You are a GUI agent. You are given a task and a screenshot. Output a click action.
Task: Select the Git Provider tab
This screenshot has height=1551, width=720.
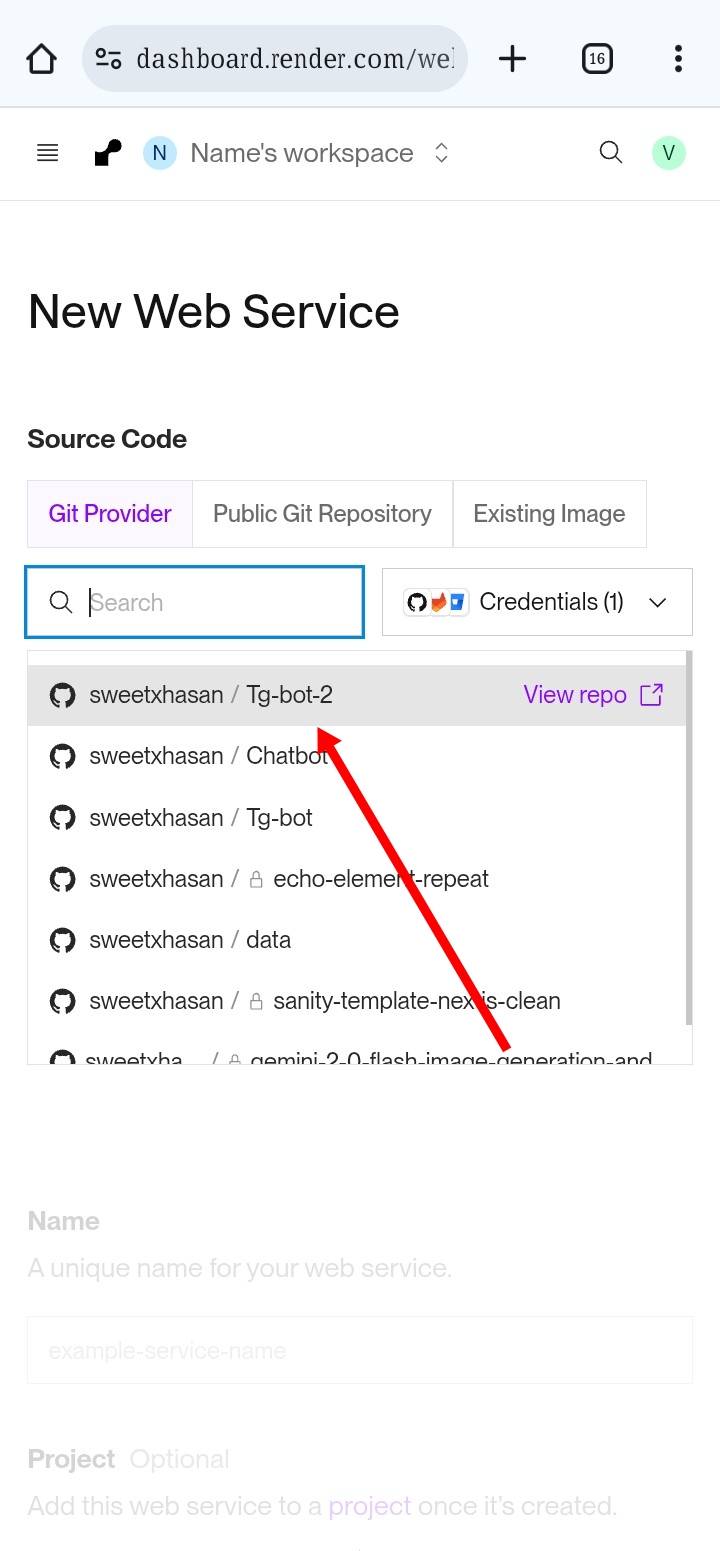110,514
